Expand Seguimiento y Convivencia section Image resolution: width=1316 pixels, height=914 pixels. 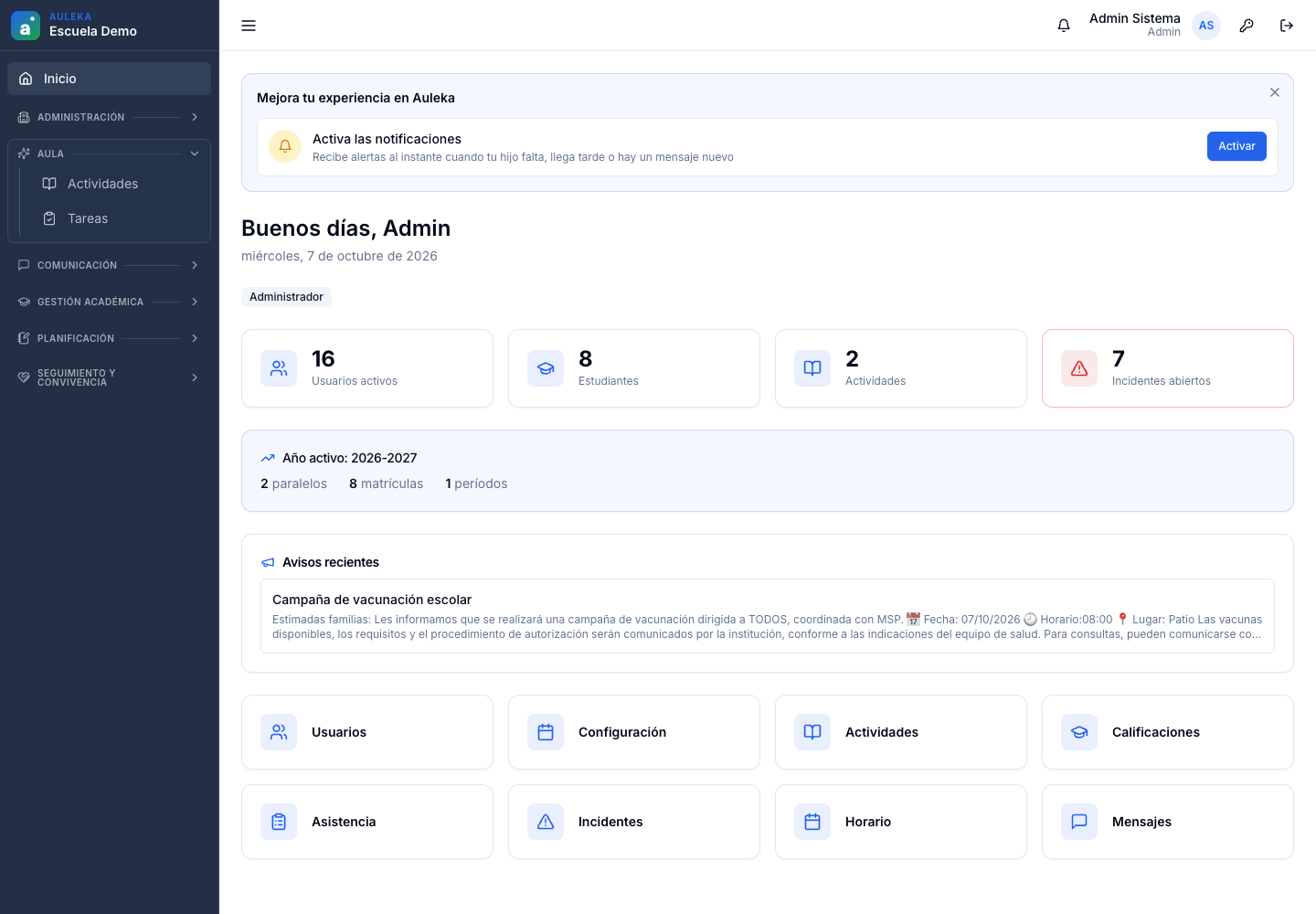[109, 377]
